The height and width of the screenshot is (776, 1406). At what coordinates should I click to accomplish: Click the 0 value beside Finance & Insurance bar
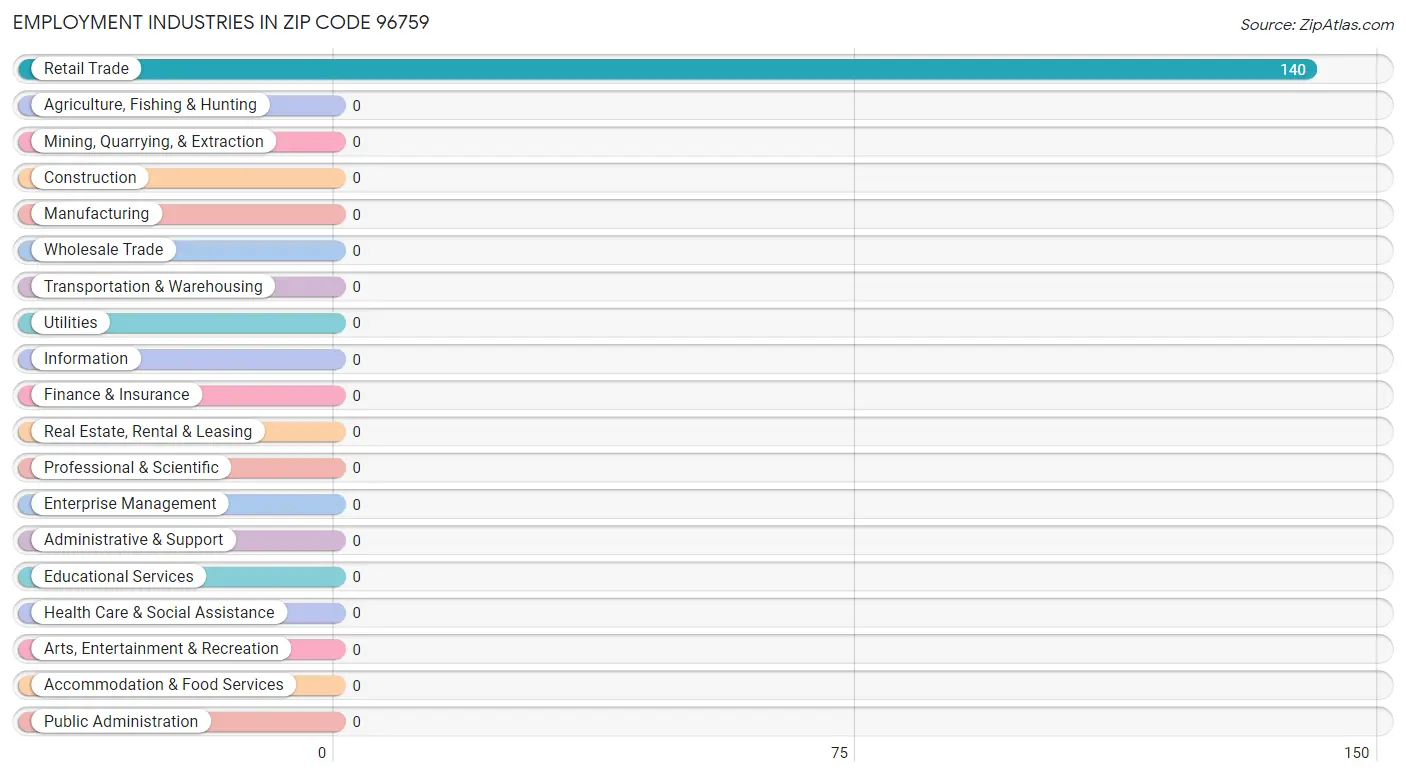tap(356, 396)
